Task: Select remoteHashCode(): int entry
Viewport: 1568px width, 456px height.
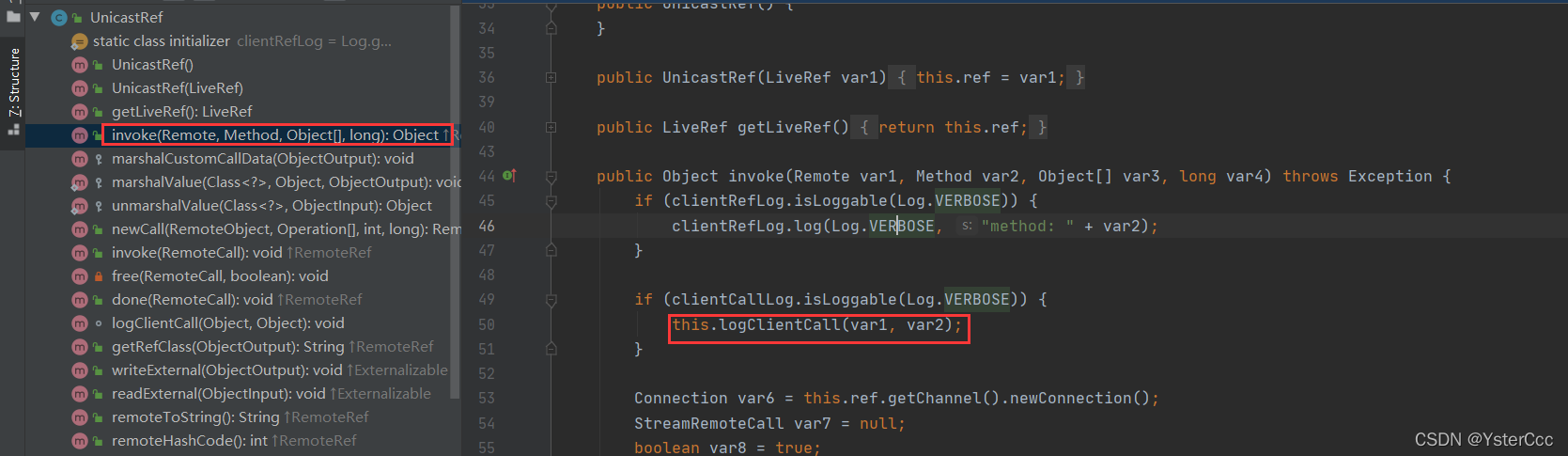Action: click(190, 441)
